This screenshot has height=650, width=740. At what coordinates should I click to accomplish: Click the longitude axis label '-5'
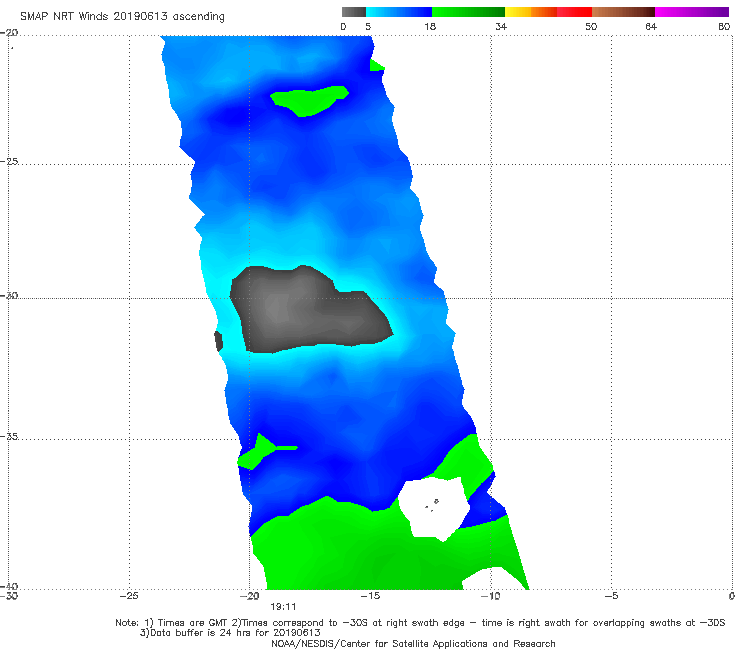611,596
